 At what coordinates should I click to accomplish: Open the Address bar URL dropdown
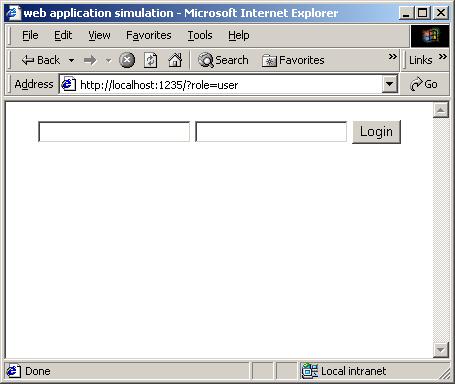(389, 84)
